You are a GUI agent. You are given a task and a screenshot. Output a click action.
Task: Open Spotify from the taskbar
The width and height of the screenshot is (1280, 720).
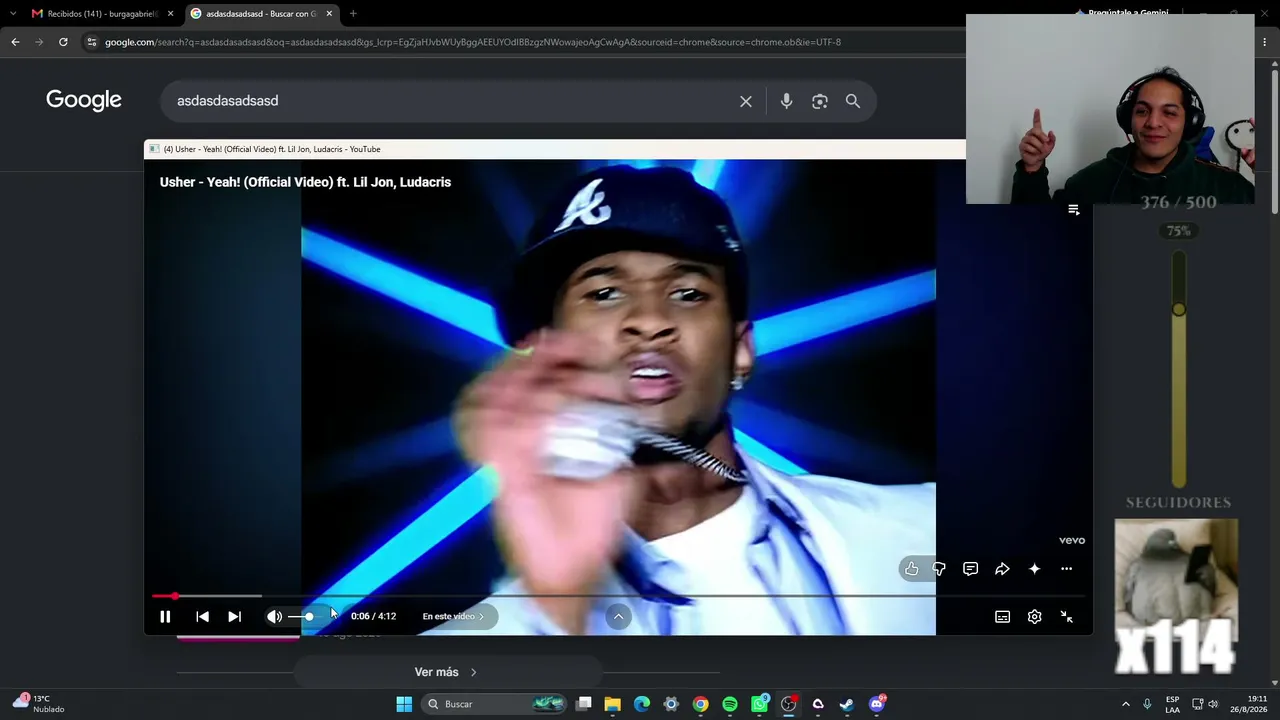pos(730,704)
